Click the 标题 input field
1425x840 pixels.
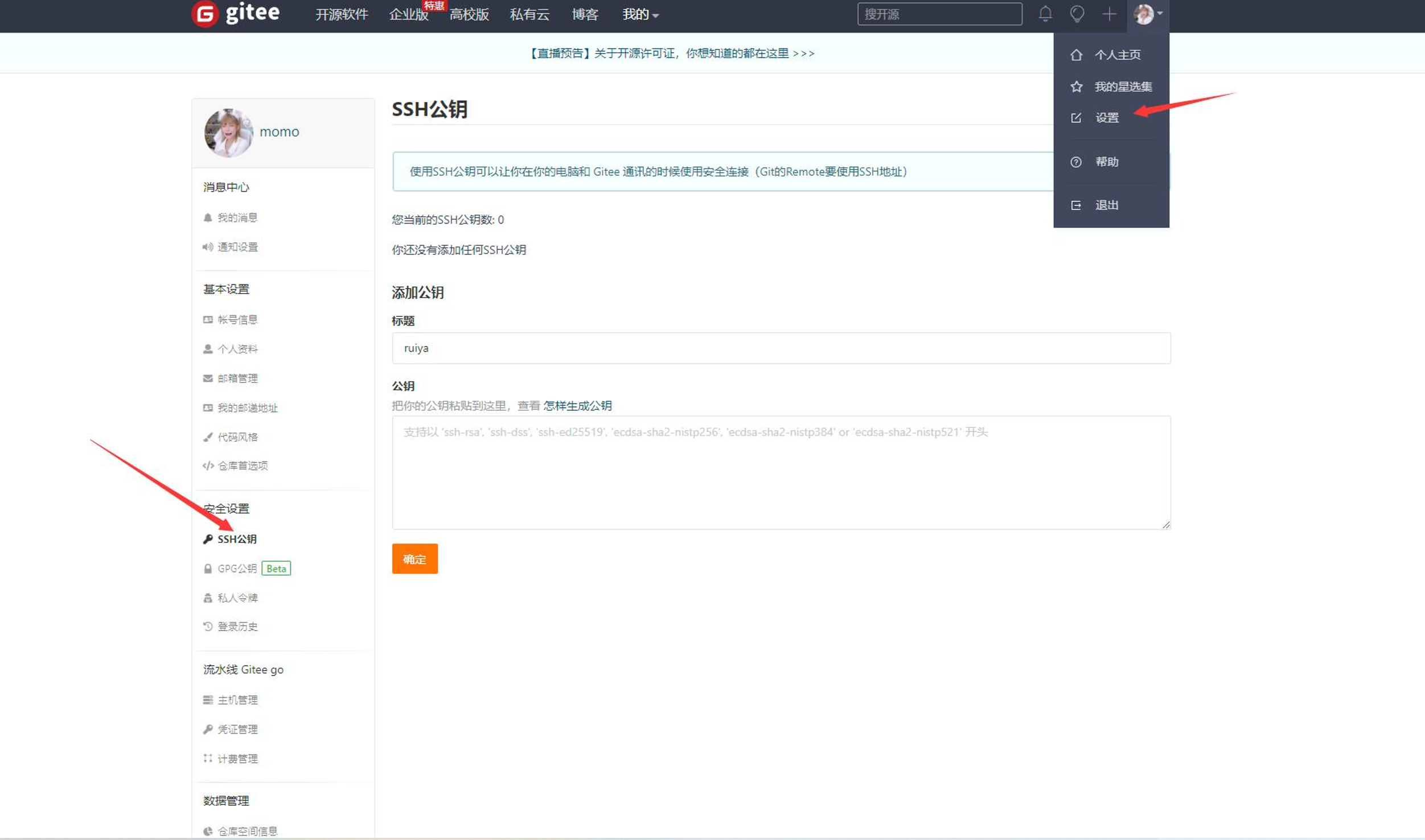pyautogui.click(x=780, y=347)
